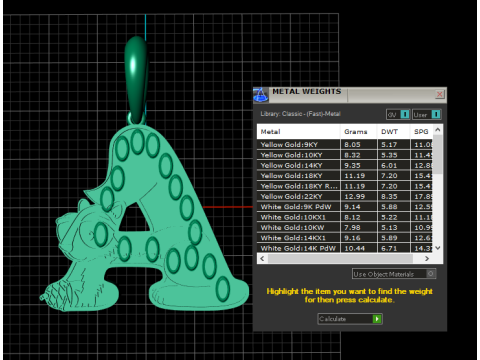The height and width of the screenshot is (360, 480).
Task: Select the dark green pendant bail
Action: 136,80
